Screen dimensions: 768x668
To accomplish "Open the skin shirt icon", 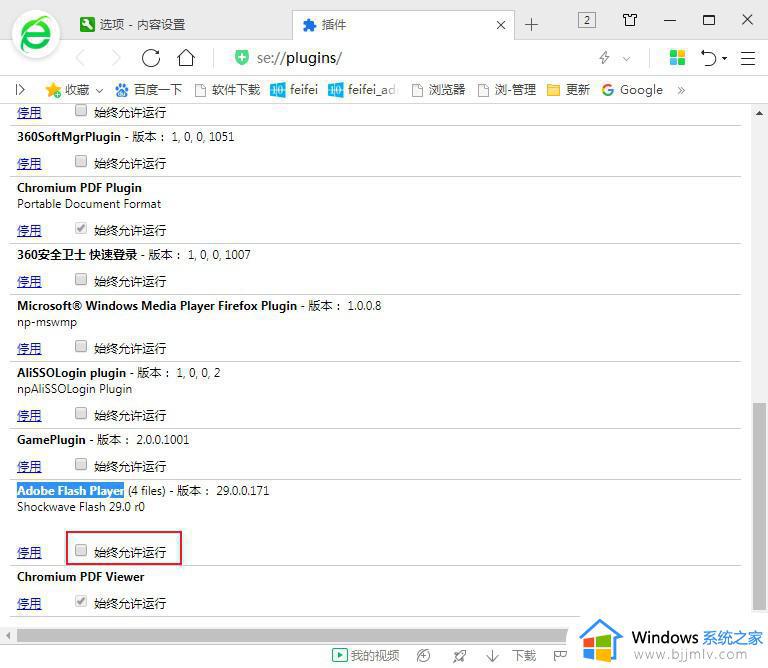I will coord(630,20).
